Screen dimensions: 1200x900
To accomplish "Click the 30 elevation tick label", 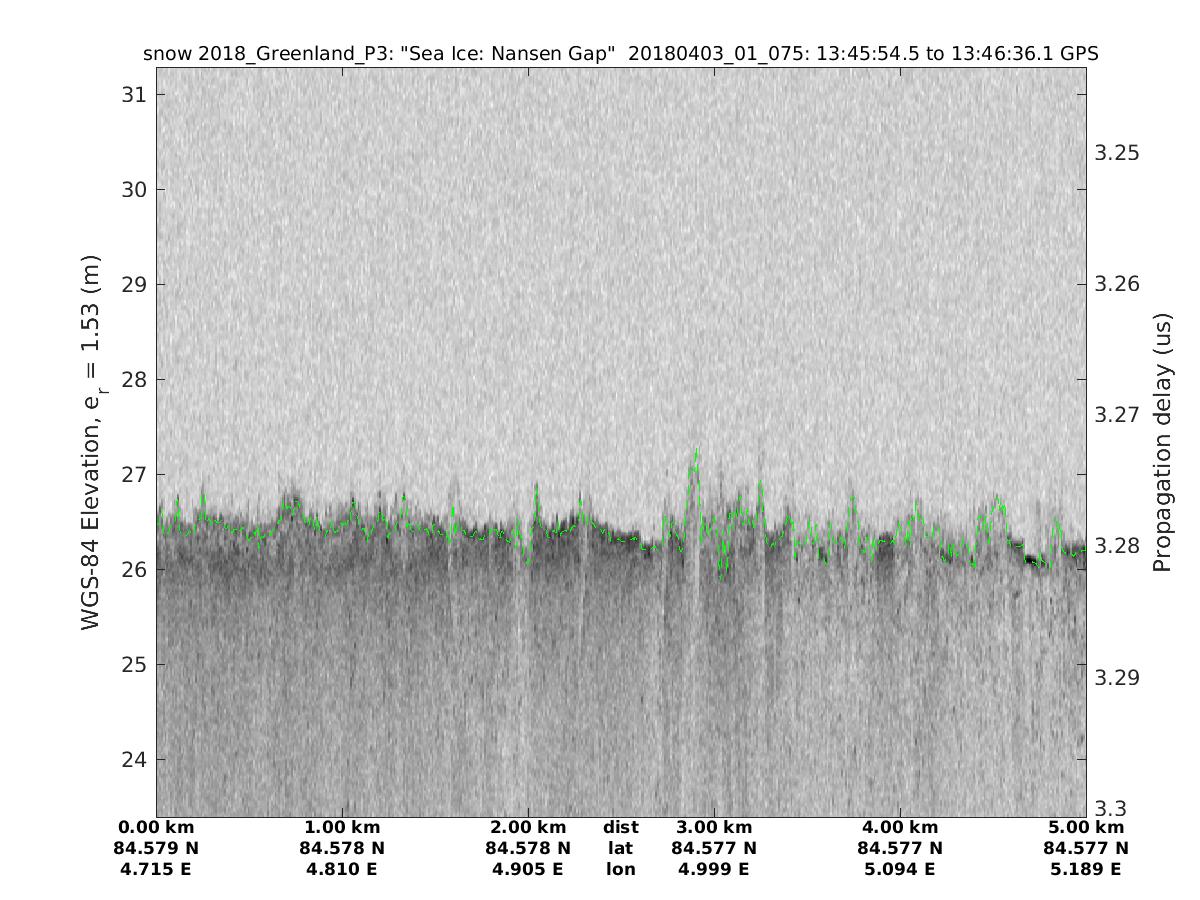I will tap(133, 190).
